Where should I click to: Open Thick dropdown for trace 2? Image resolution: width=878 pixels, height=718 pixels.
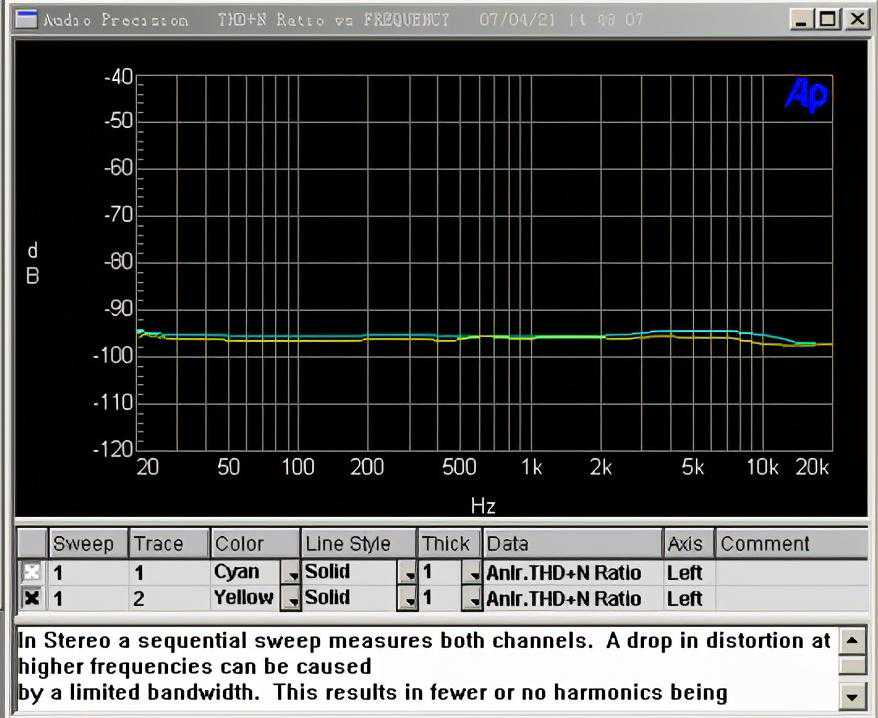(x=471, y=599)
